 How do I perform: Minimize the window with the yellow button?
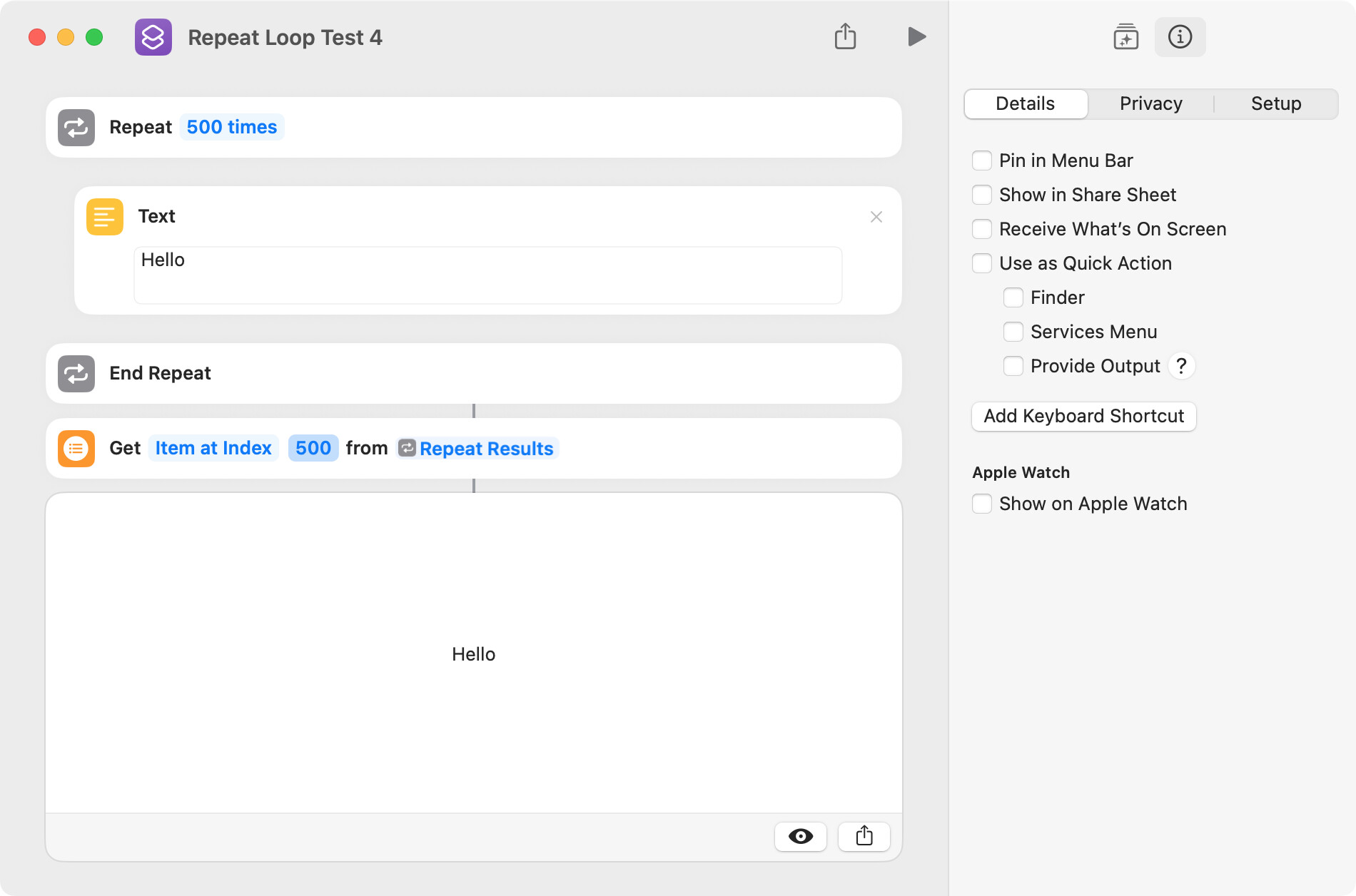click(66, 37)
